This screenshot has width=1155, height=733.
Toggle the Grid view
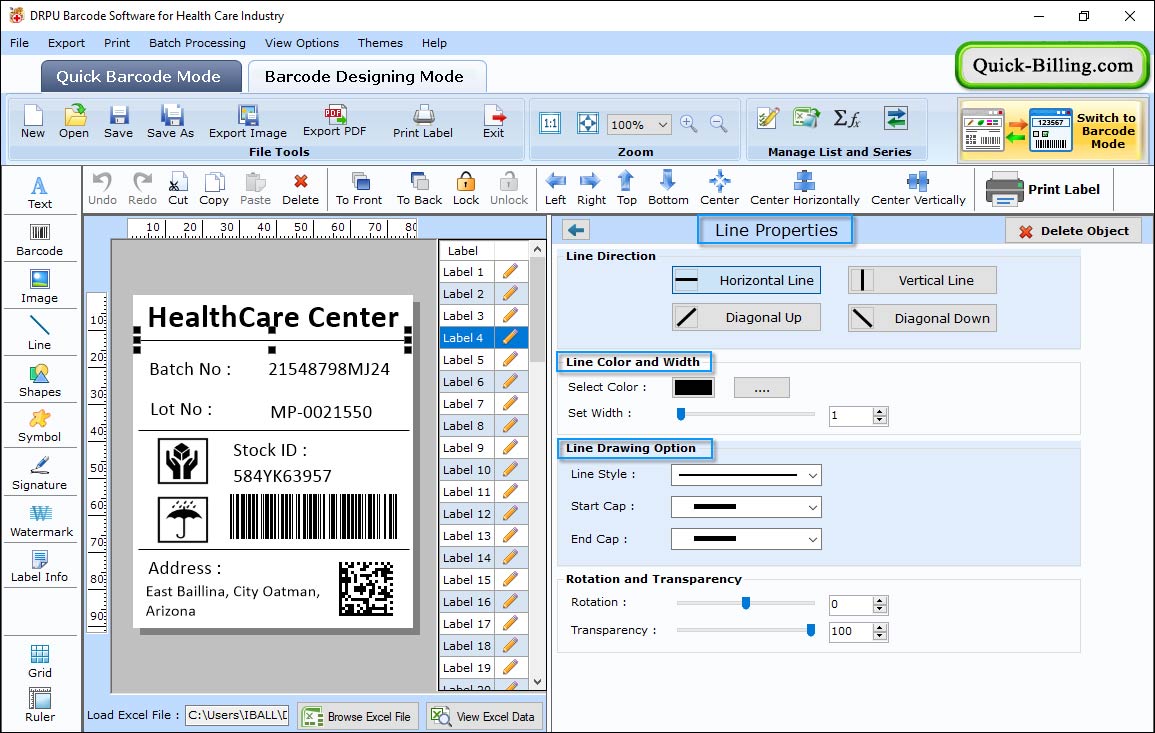coord(40,661)
